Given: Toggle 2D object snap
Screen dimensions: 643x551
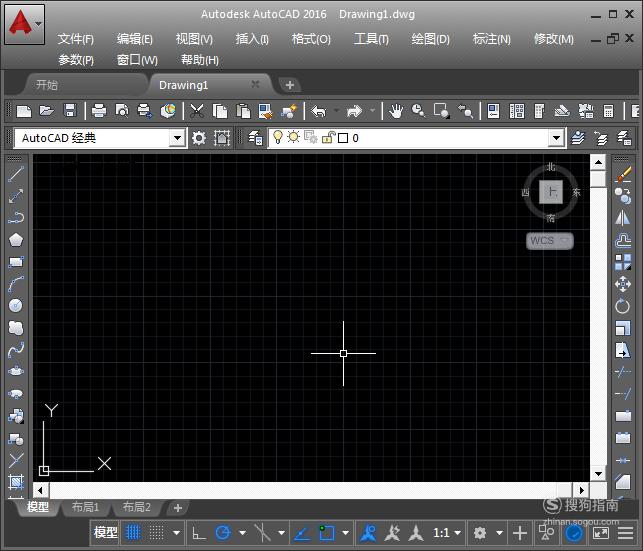Looking at the screenshot, I should [327, 533].
